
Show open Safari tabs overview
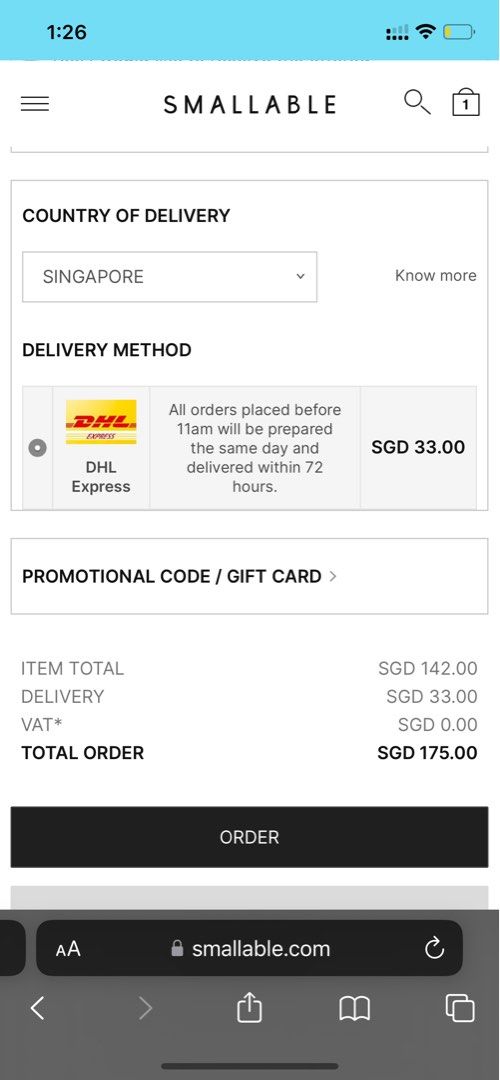click(460, 1009)
